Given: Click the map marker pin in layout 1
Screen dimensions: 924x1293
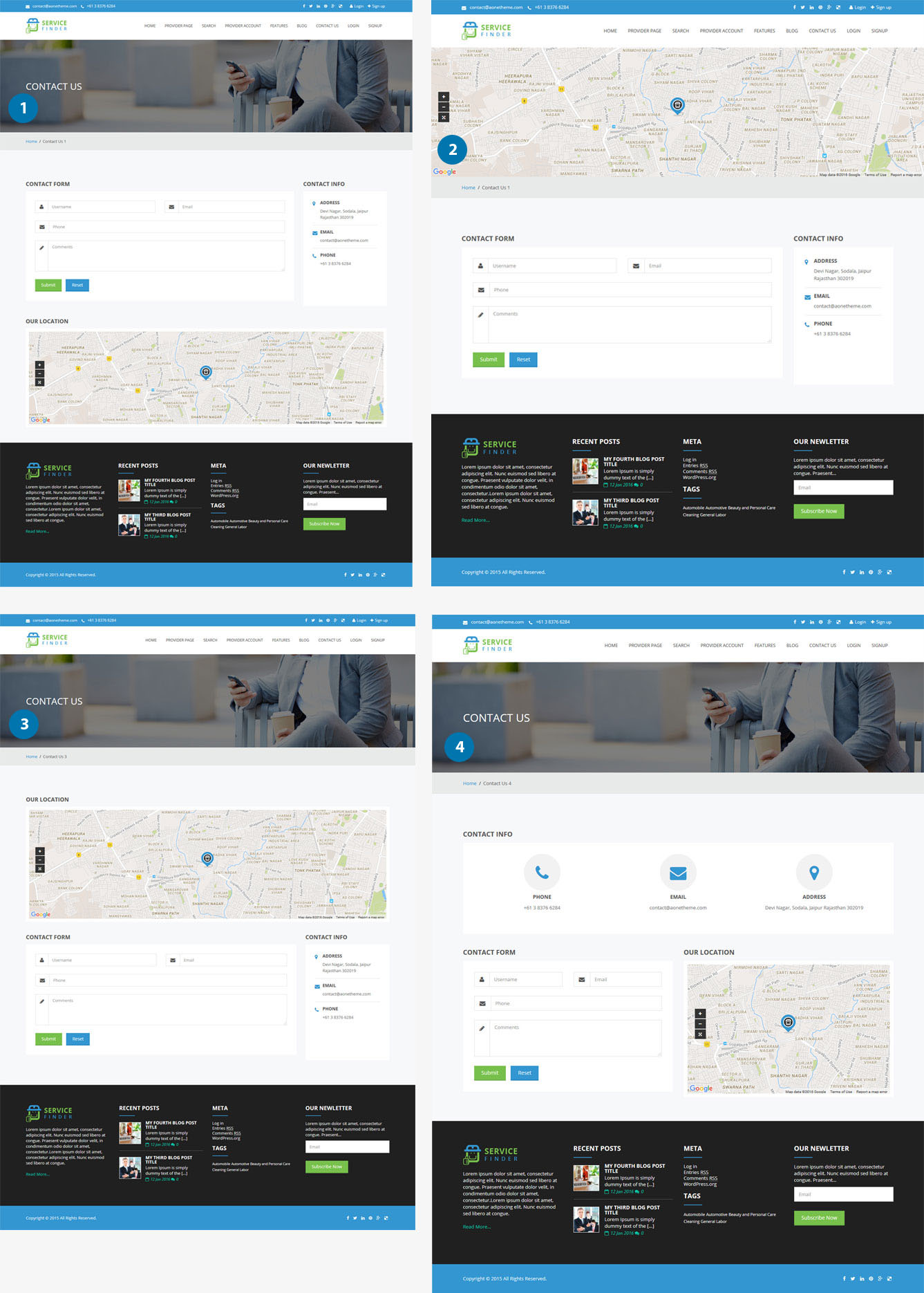Looking at the screenshot, I should click(205, 372).
